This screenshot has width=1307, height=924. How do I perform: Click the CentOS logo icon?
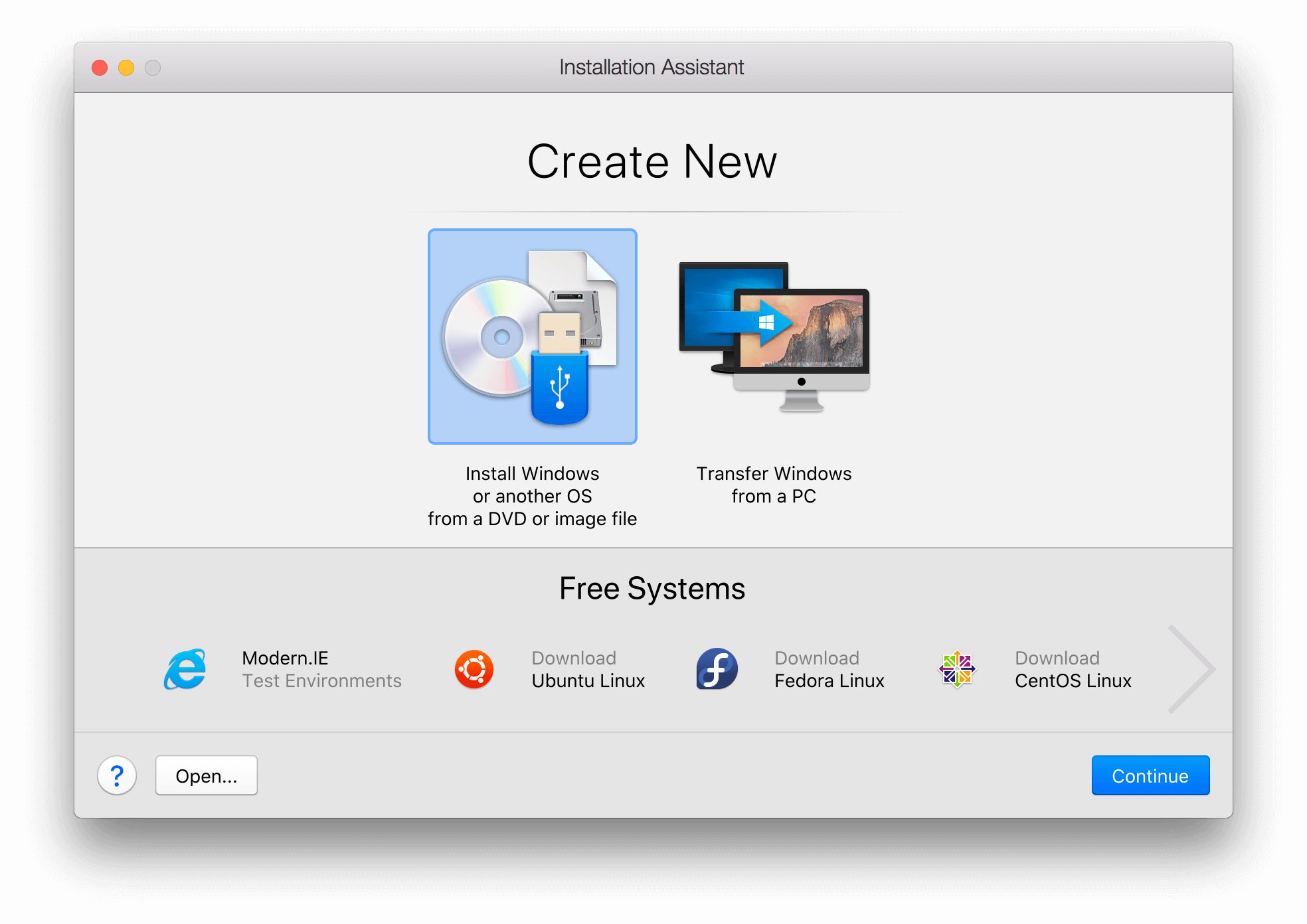pyautogui.click(x=957, y=669)
